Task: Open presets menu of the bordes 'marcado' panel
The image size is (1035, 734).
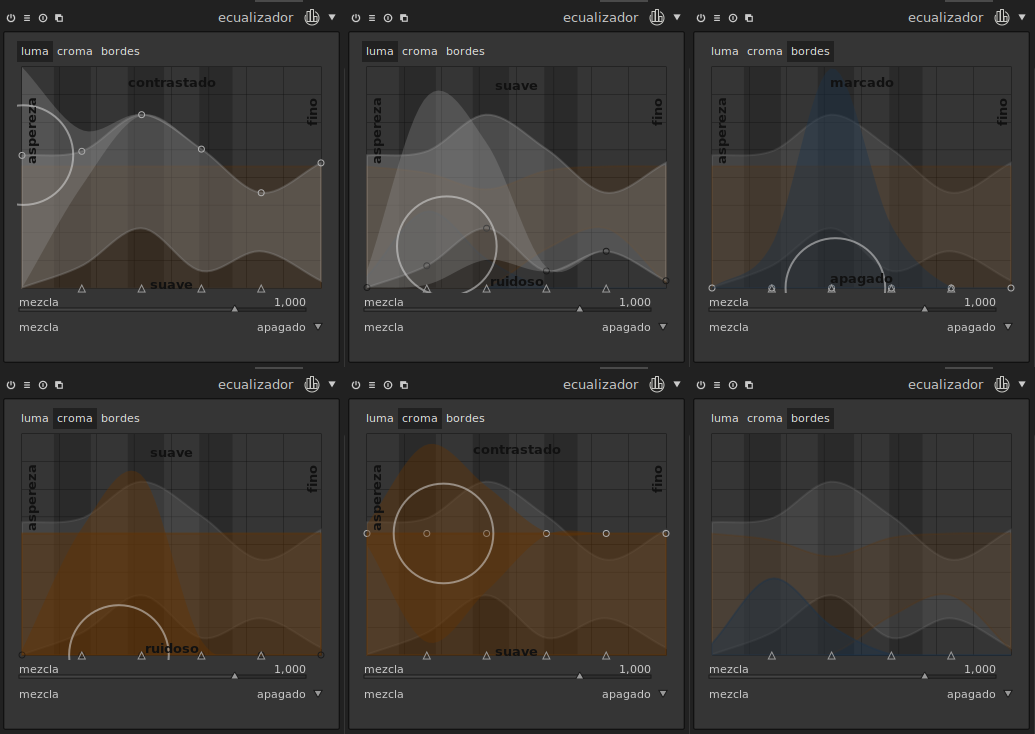Action: (x=717, y=18)
